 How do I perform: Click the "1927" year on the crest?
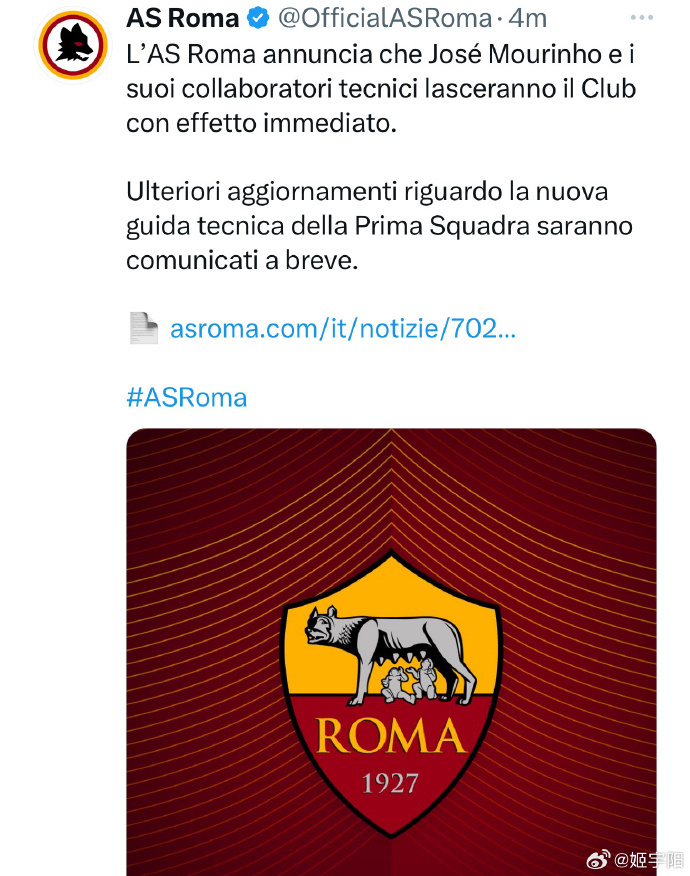click(x=390, y=783)
